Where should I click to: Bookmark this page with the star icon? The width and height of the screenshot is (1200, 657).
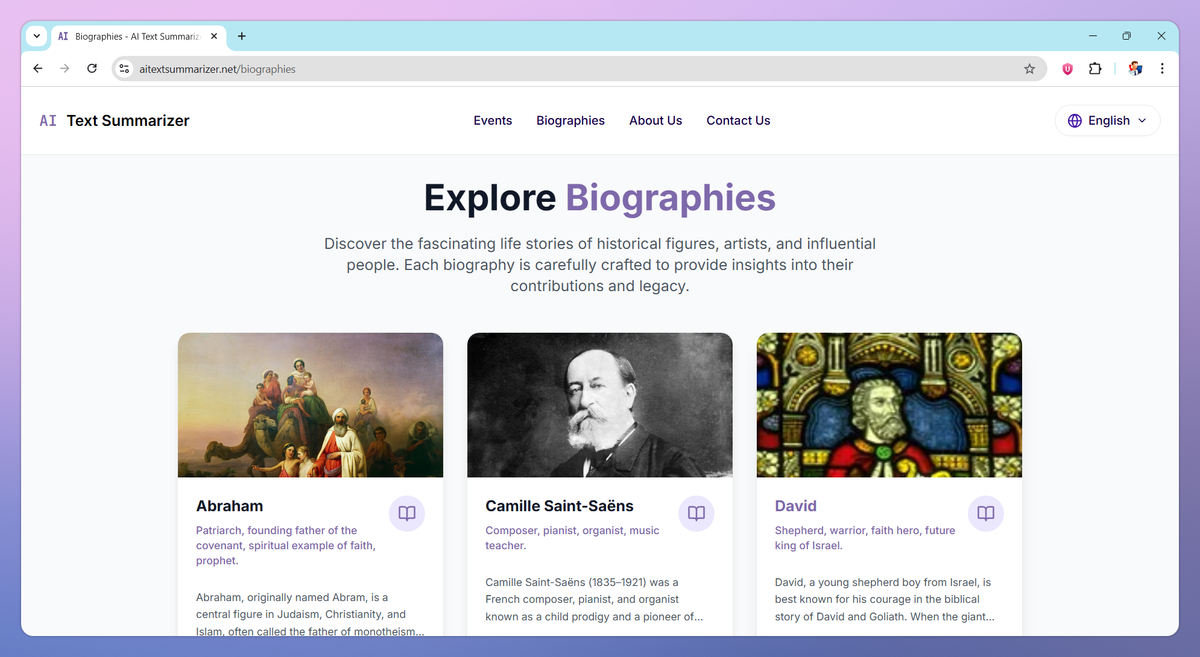click(1029, 69)
